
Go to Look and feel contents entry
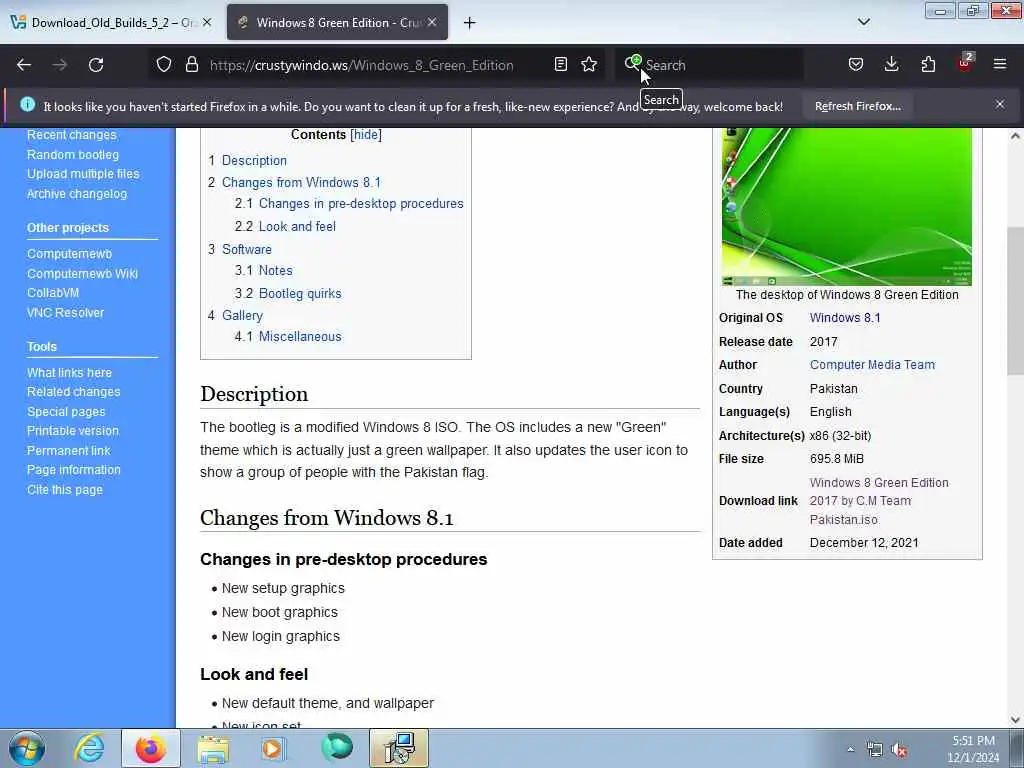tap(297, 227)
